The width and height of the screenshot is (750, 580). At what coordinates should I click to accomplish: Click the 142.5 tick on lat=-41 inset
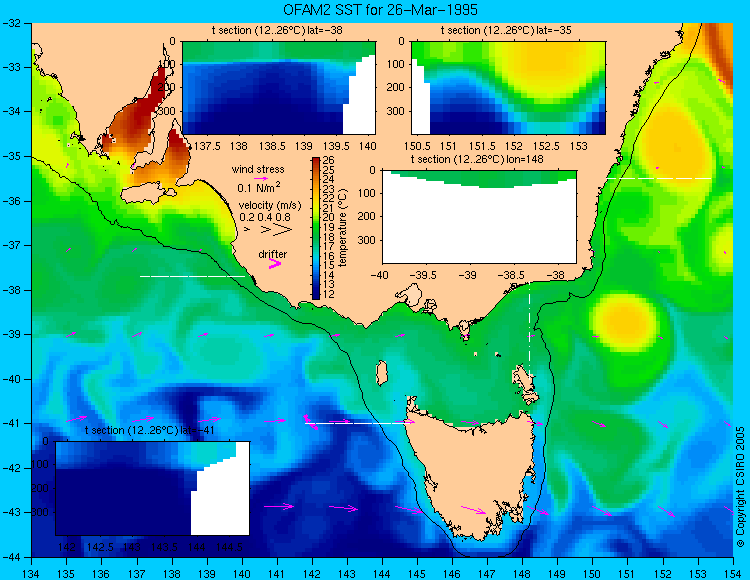100,547
